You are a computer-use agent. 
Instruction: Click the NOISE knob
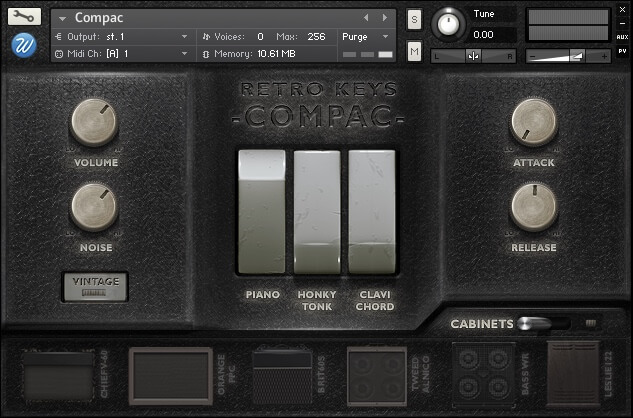[x=94, y=207]
